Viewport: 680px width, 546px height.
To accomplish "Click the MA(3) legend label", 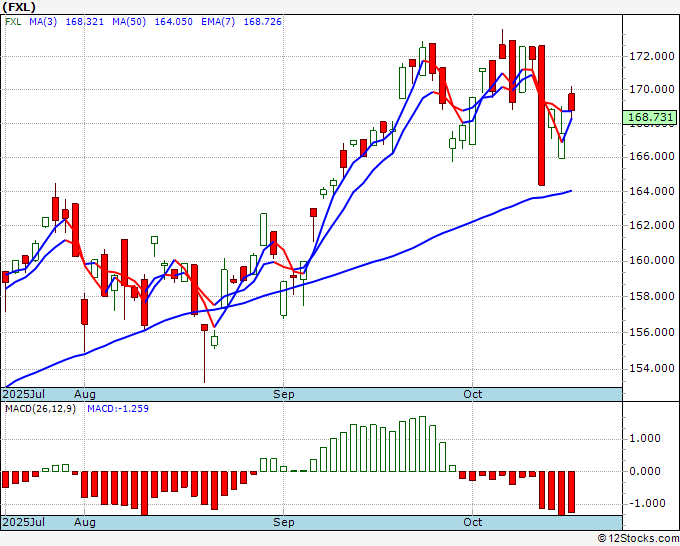I will (43, 22).
